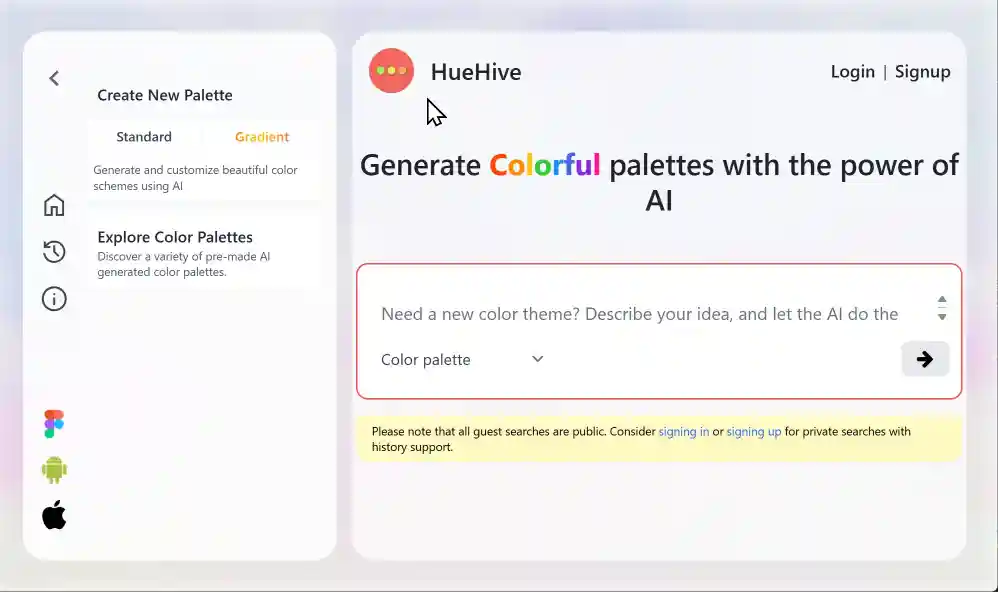This screenshot has width=998, height=592.
Task: Open the Signup link
Action: pos(922,71)
